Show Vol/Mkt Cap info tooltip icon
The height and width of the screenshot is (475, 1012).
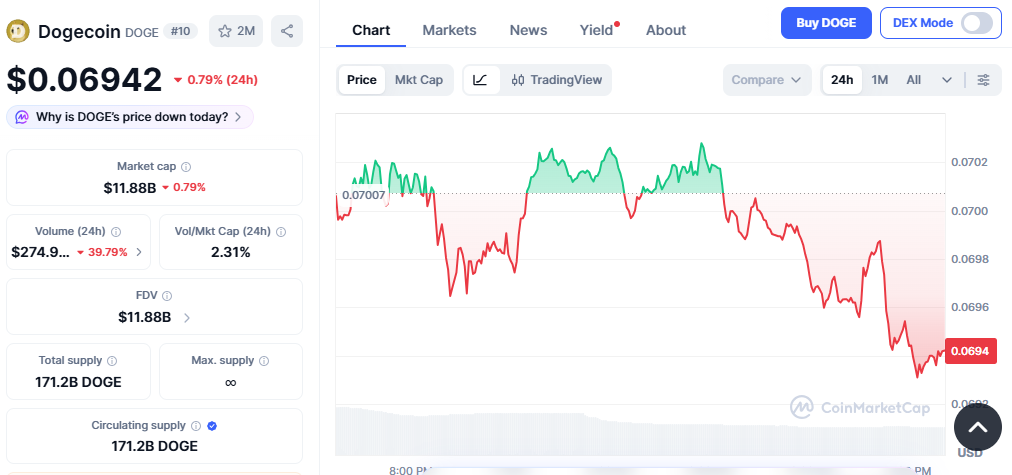(281, 232)
